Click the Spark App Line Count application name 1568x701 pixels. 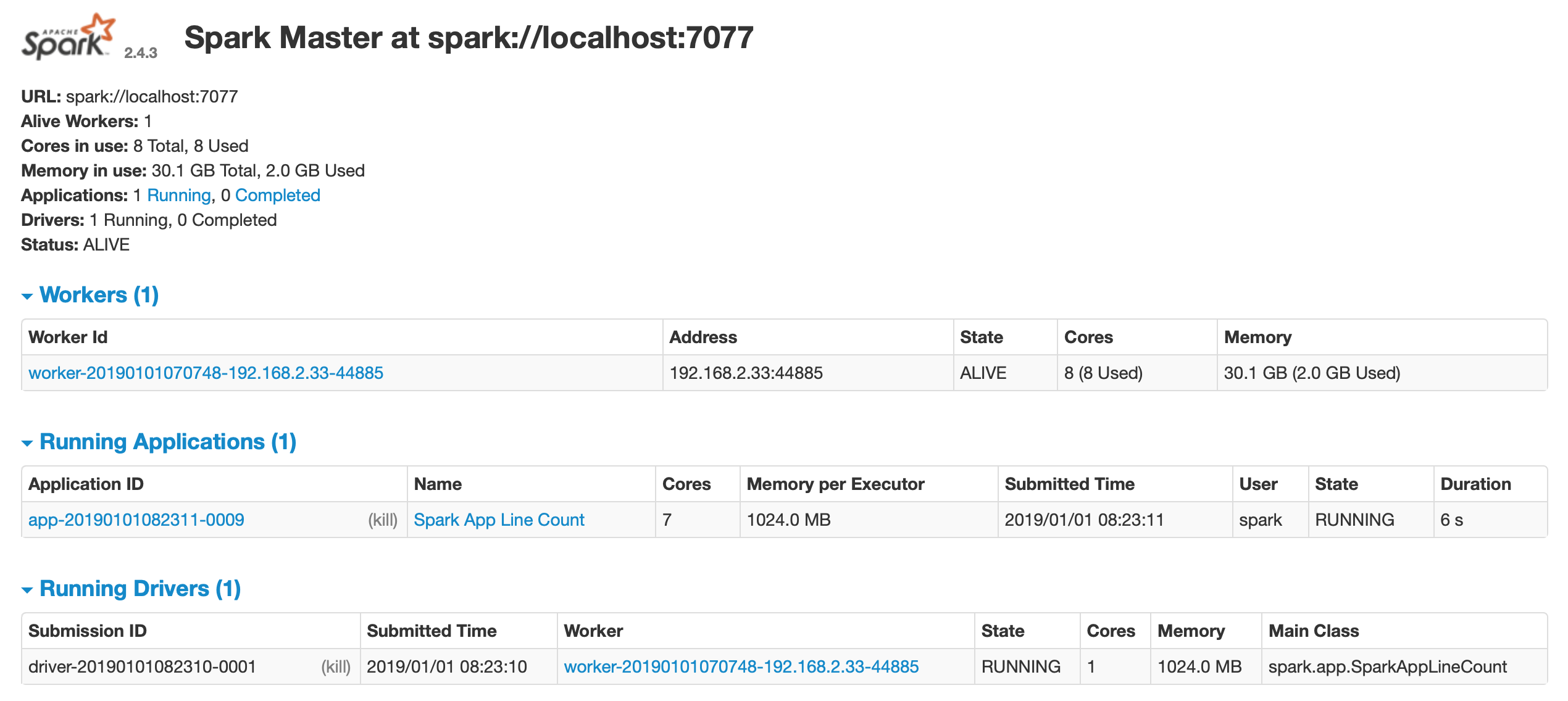coord(500,519)
